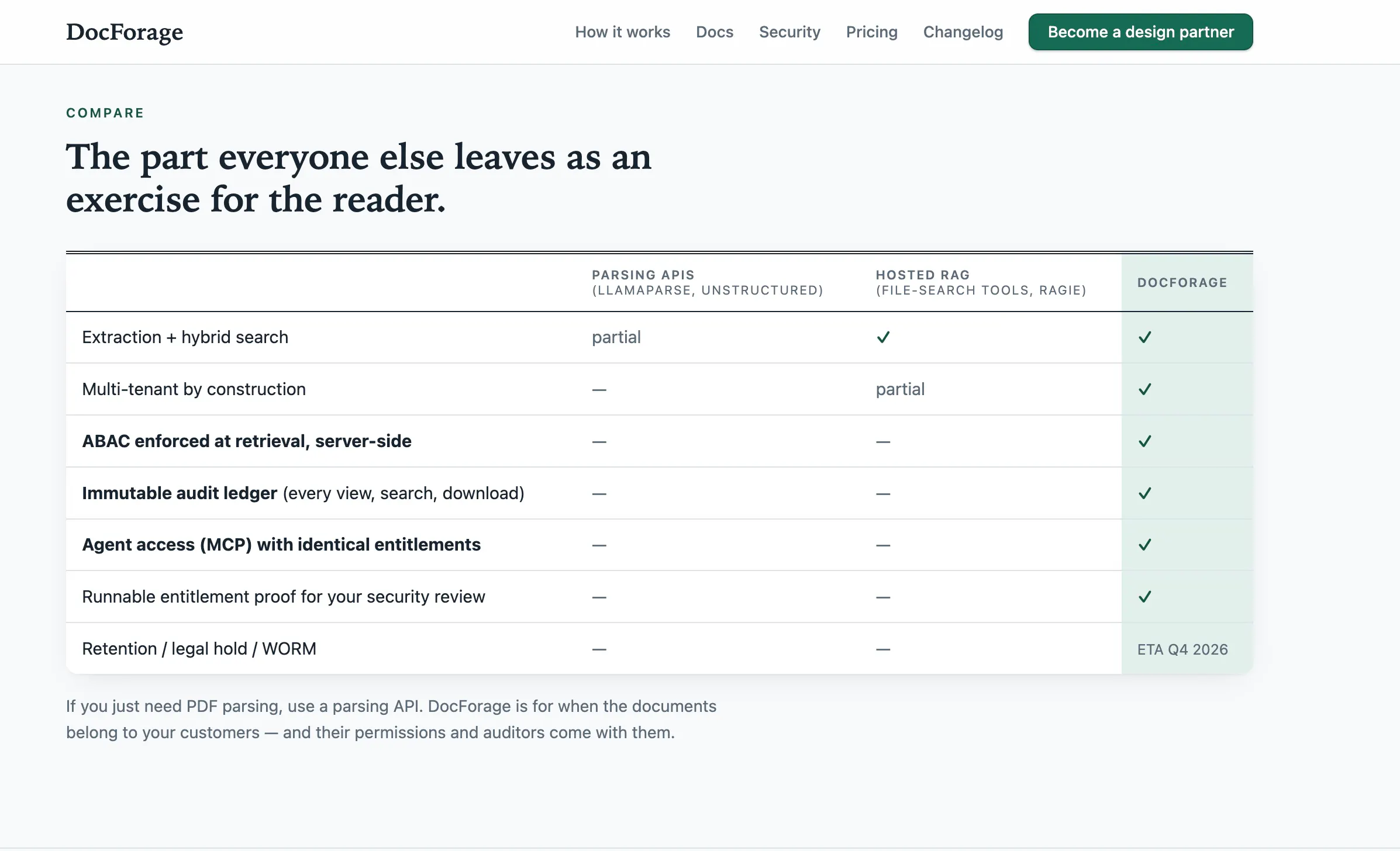Click 'Retention / legal hold / WORM' label
Image resolution: width=1400 pixels, height=851 pixels.
(x=199, y=649)
